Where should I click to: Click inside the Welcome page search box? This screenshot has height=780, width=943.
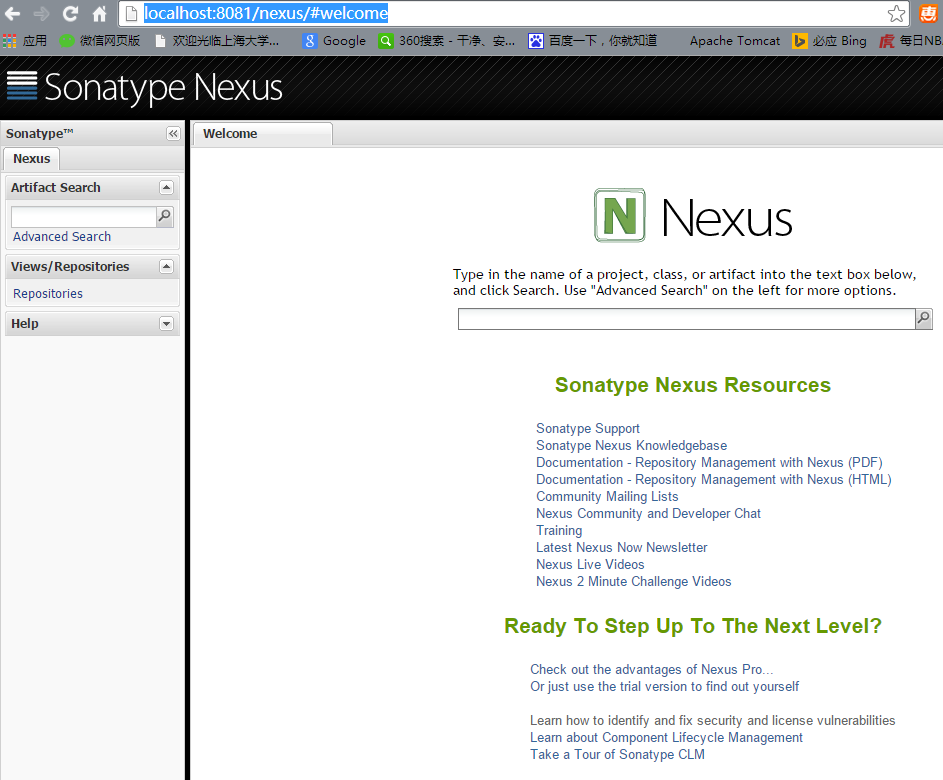[685, 318]
